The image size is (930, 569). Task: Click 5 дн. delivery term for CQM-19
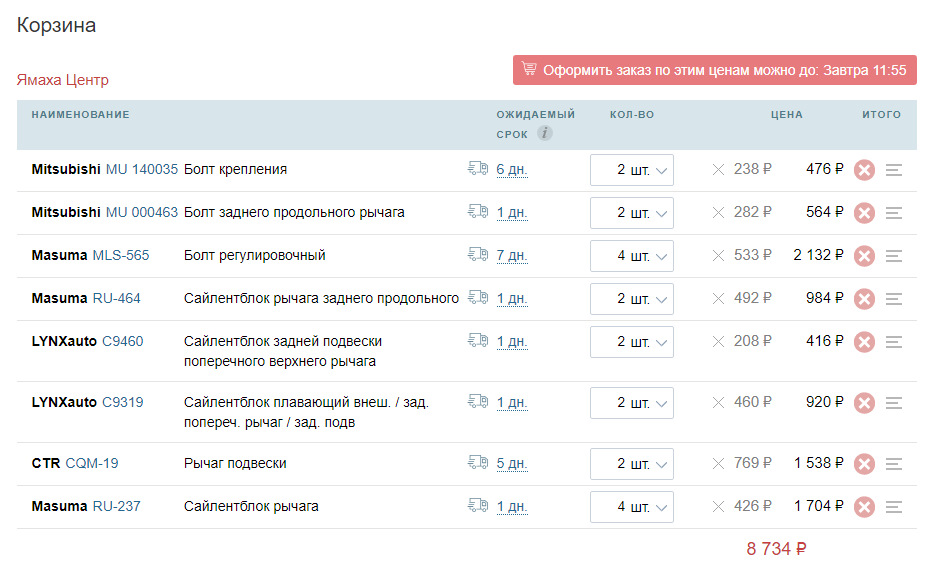coord(512,463)
